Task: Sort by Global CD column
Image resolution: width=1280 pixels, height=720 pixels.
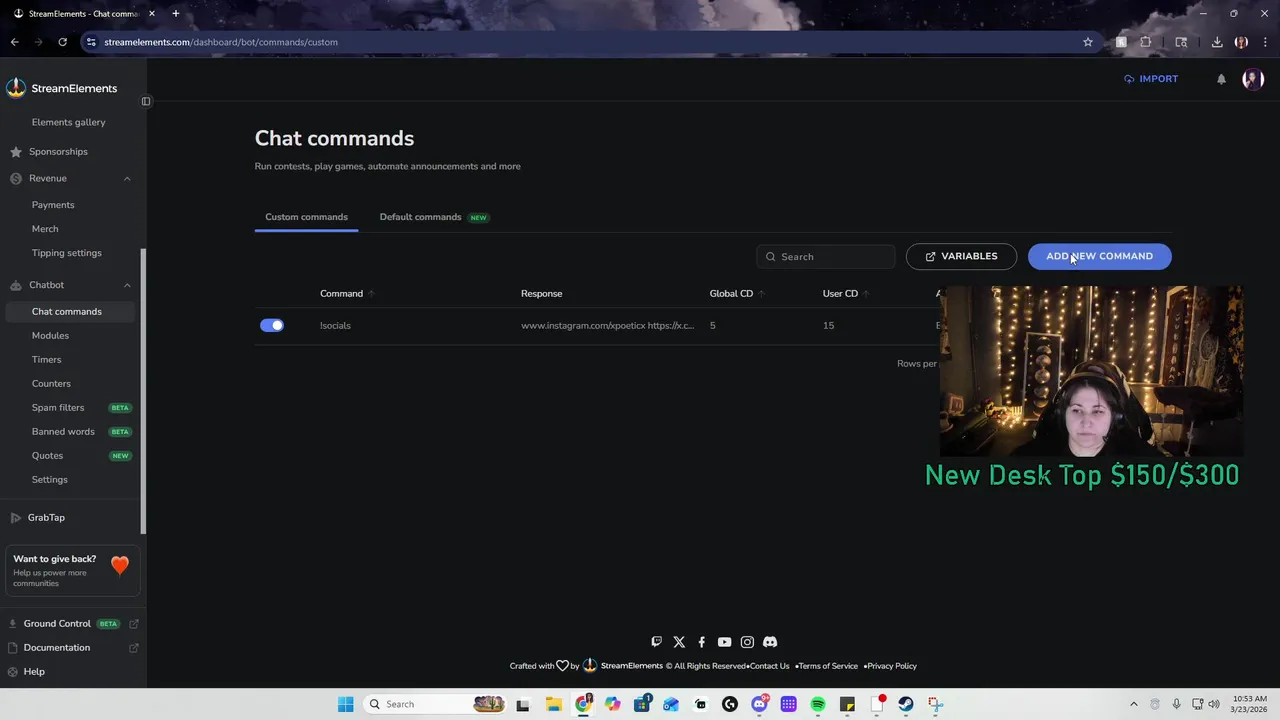Action: (737, 293)
